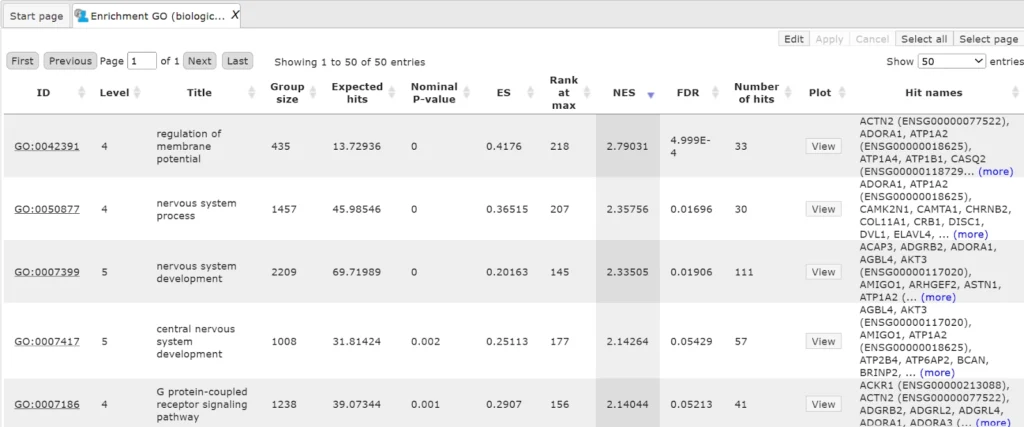Switch to the Start page tab
1024x427 pixels.
click(36, 16)
